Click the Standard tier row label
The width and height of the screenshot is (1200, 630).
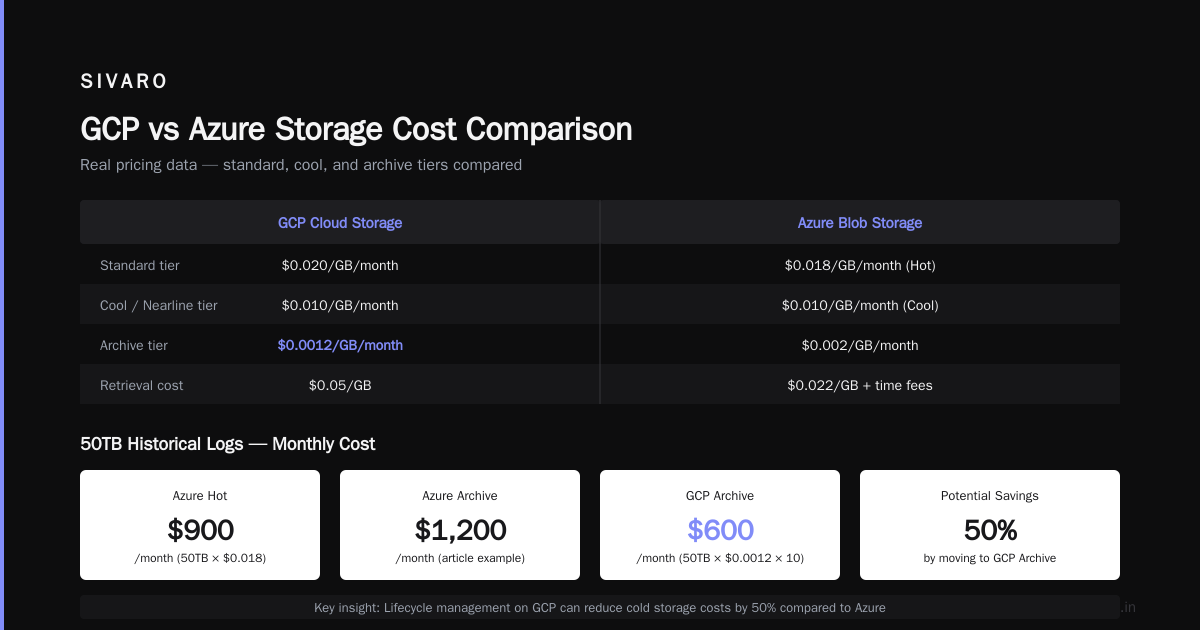140,265
